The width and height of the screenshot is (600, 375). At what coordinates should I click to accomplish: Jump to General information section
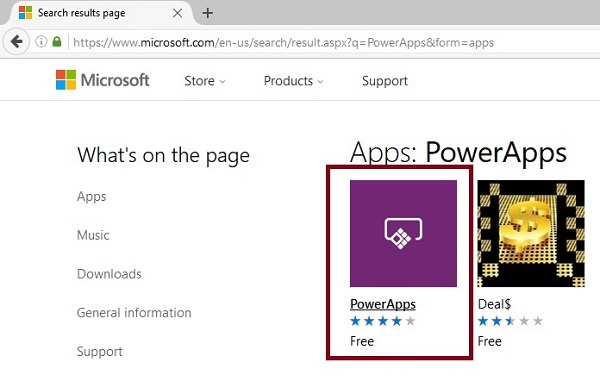click(134, 313)
